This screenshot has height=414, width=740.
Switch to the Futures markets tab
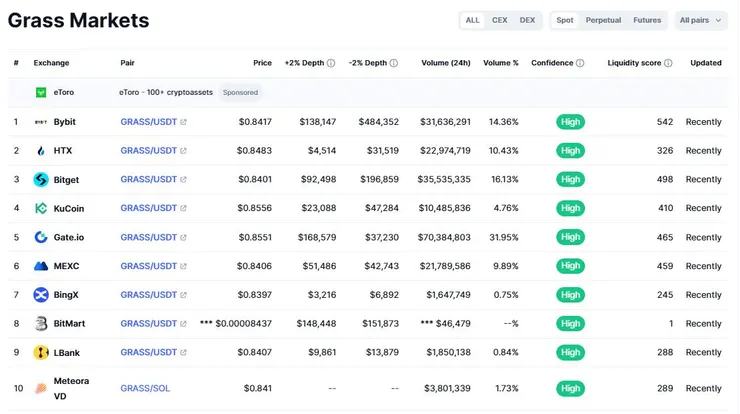(647, 20)
